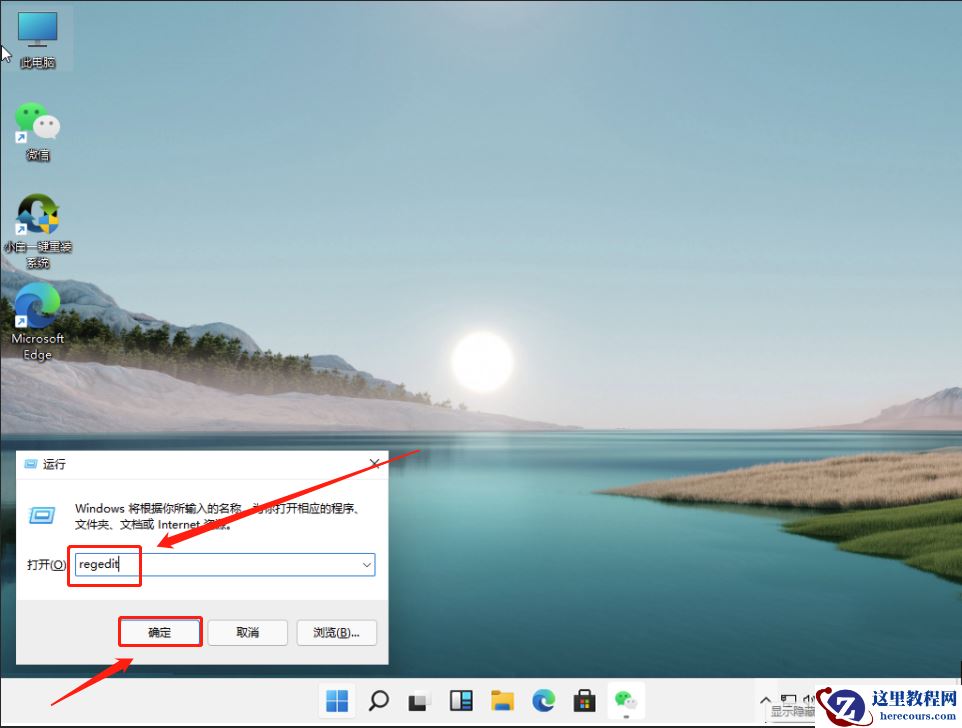This screenshot has height=728, width=962.
Task: Click 取消 to cancel the Run dialog
Action: pos(247,632)
